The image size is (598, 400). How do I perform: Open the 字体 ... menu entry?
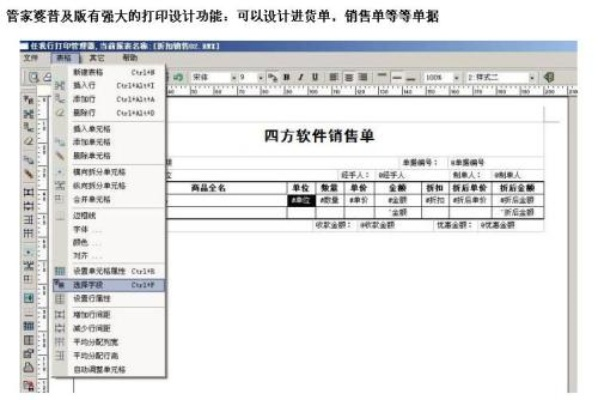[x=109, y=229]
